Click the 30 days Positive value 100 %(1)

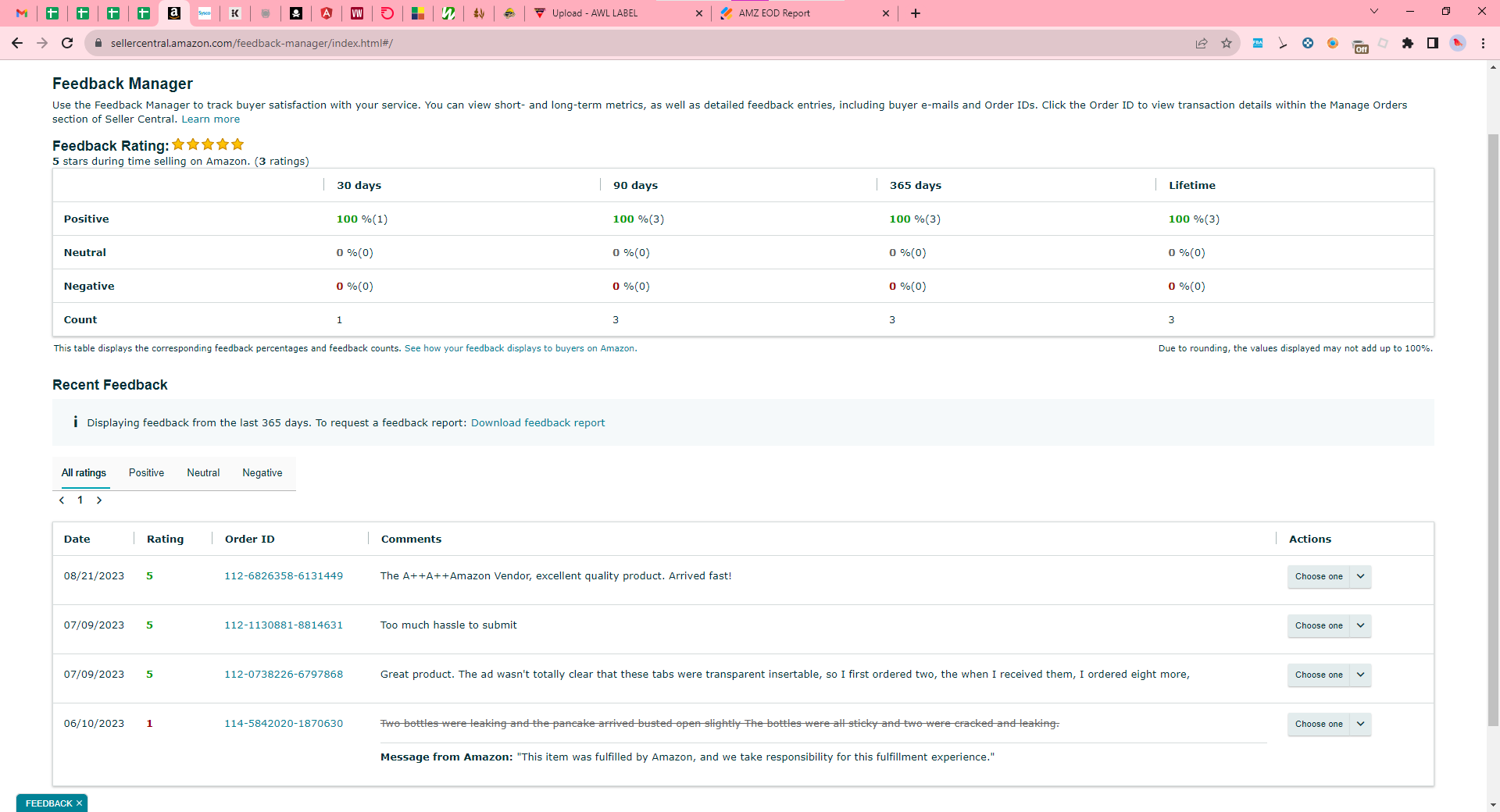pos(362,219)
